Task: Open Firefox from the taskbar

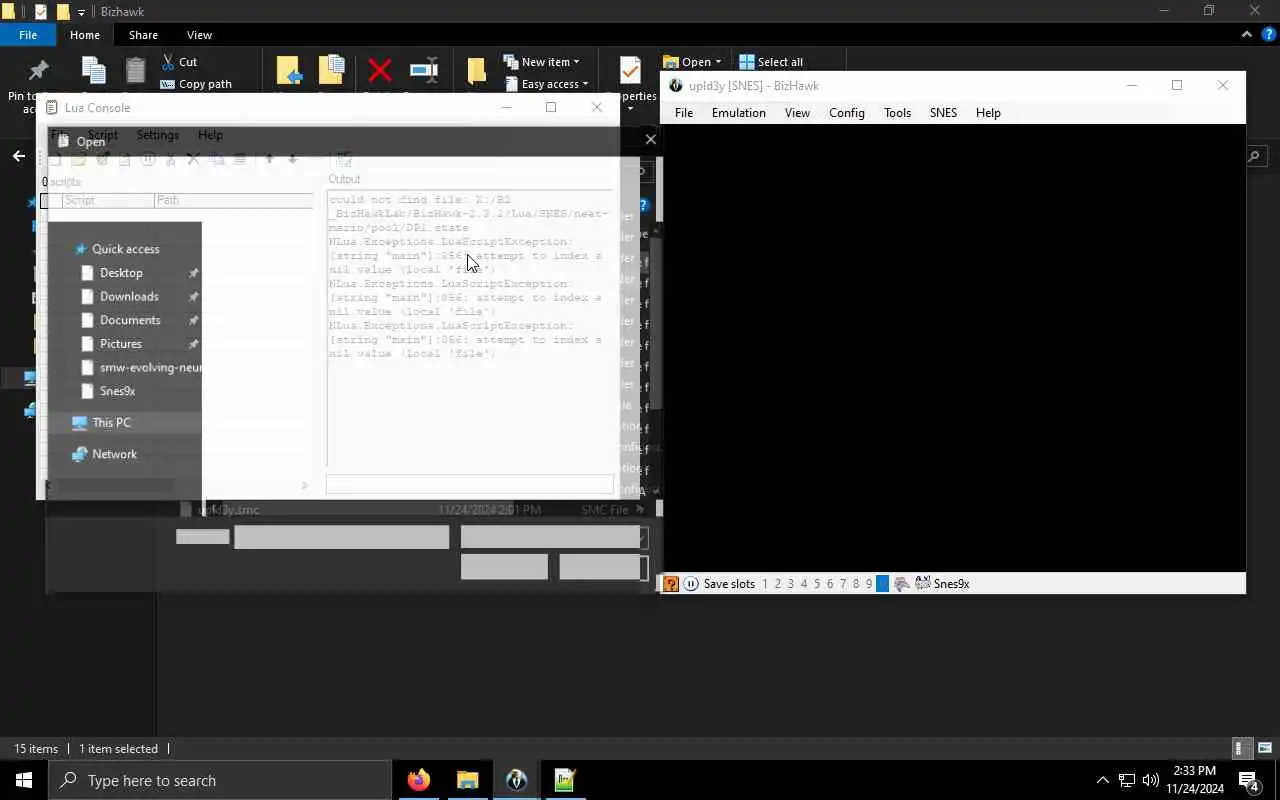Action: [419, 780]
